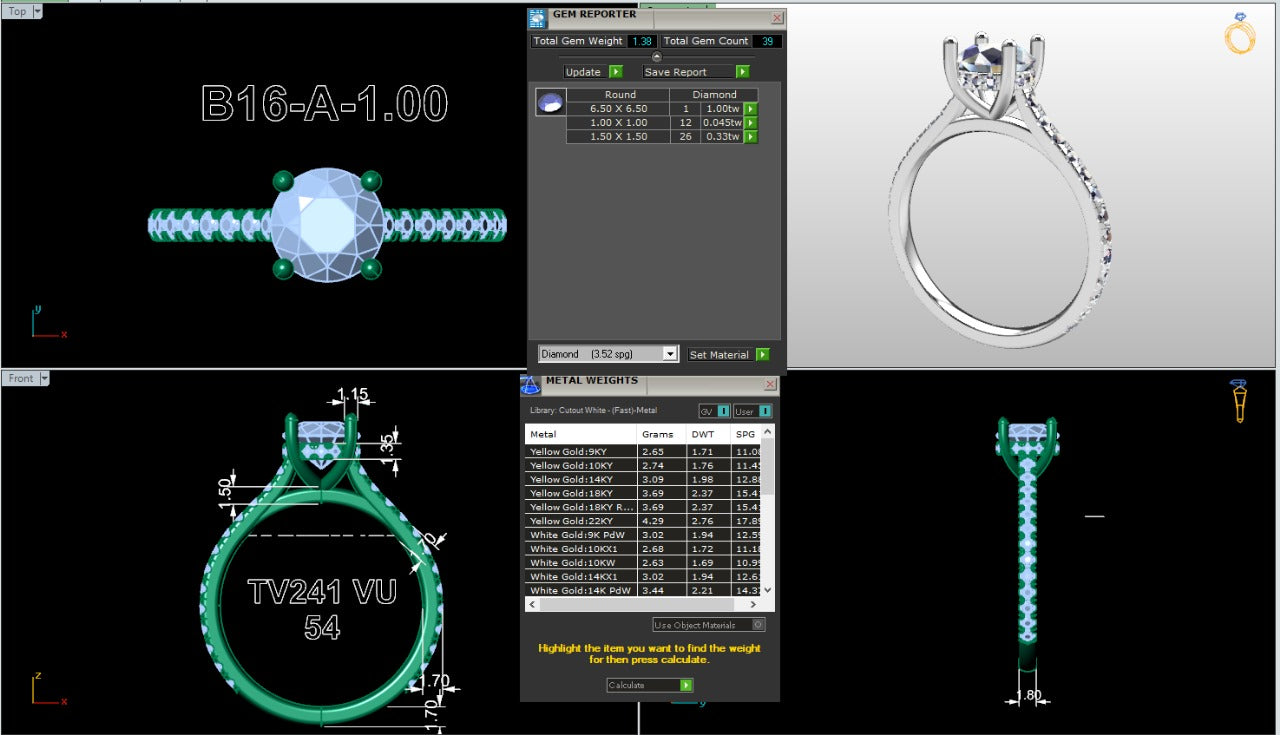Click the green arrow beside Set Material
Screen dimensions: 1280x735
(763, 355)
